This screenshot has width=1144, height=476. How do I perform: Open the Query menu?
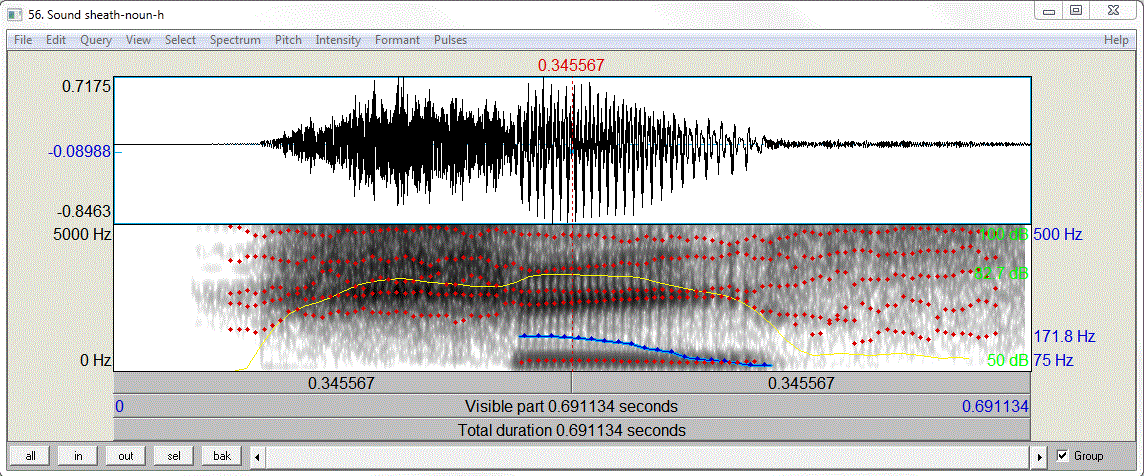click(x=96, y=40)
